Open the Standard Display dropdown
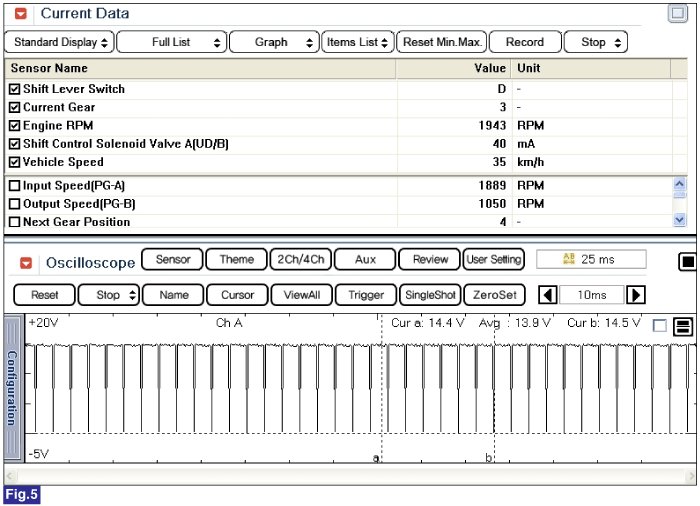The width and height of the screenshot is (700, 506). pos(60,42)
